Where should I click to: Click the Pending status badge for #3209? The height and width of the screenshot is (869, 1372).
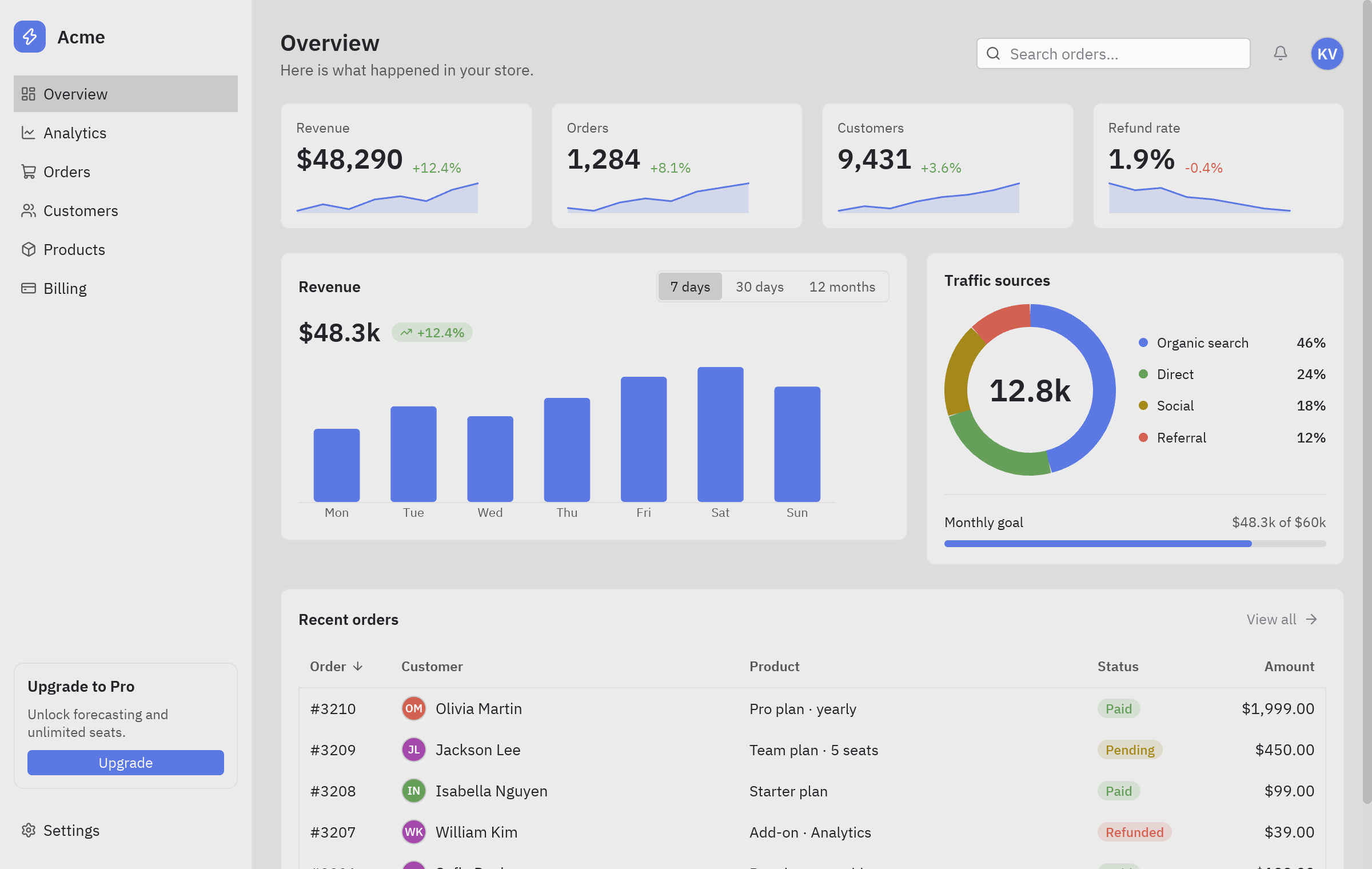tap(1130, 750)
